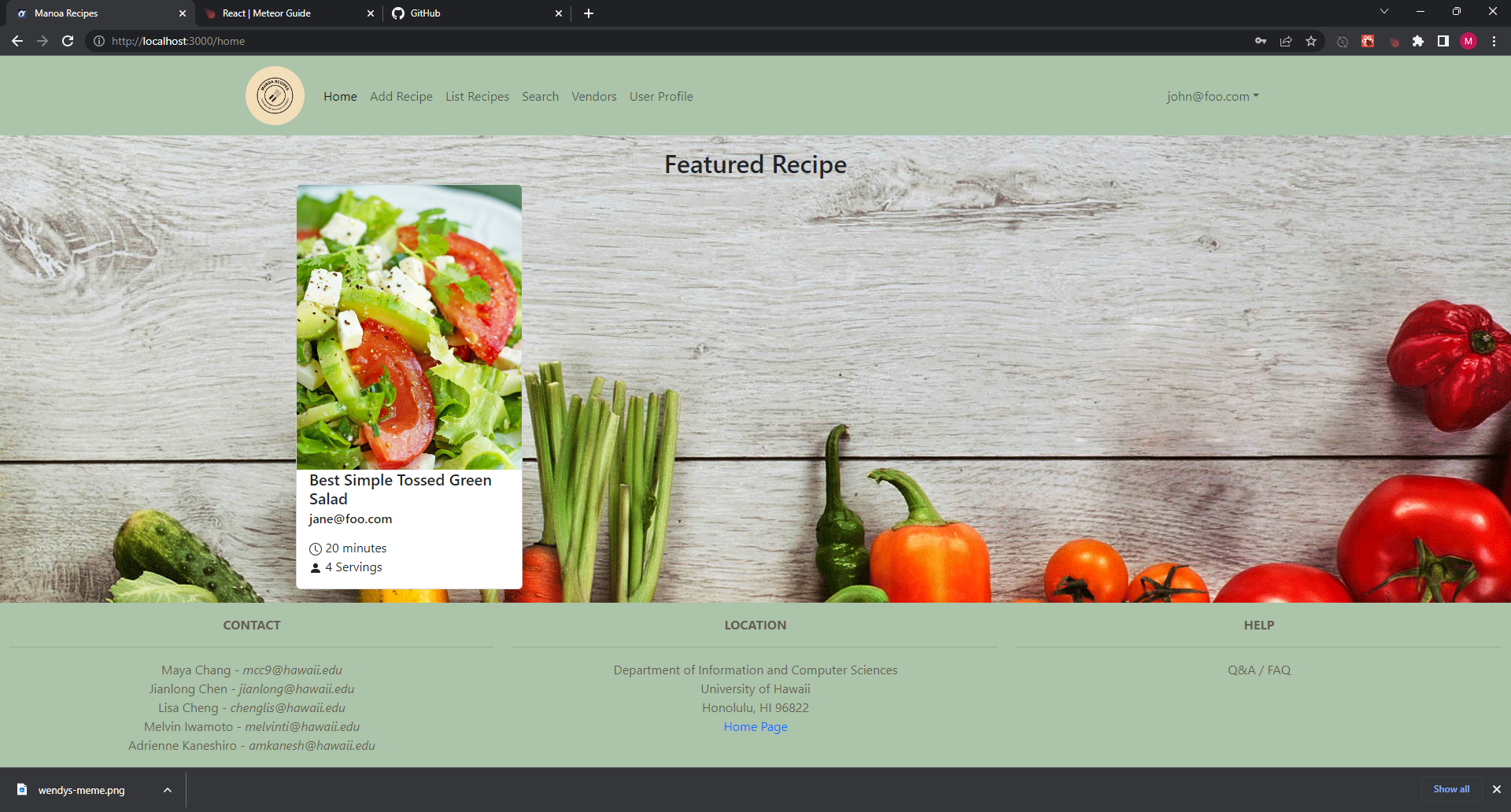Click mcc9@hawaii.edu contact email

click(x=292, y=670)
